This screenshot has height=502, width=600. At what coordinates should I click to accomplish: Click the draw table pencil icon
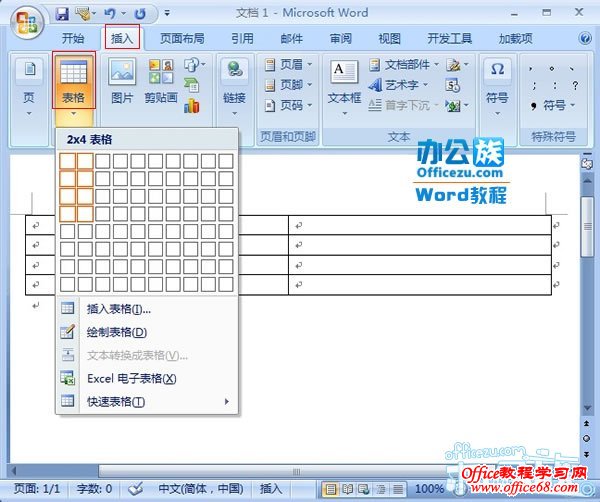click(68, 331)
